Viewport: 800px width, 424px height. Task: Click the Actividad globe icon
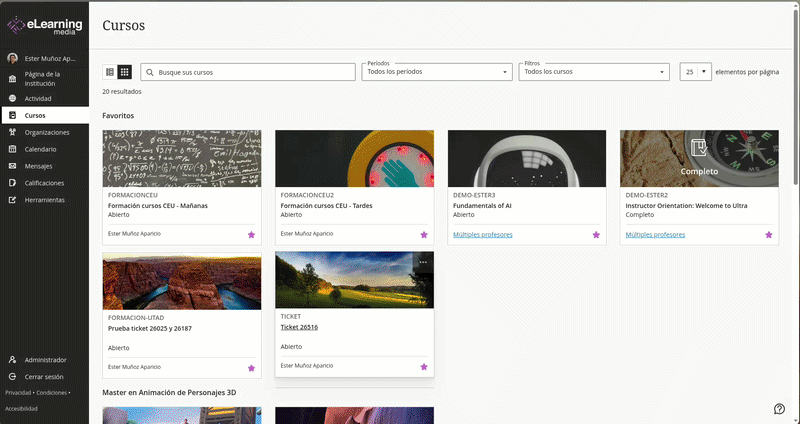coord(13,98)
